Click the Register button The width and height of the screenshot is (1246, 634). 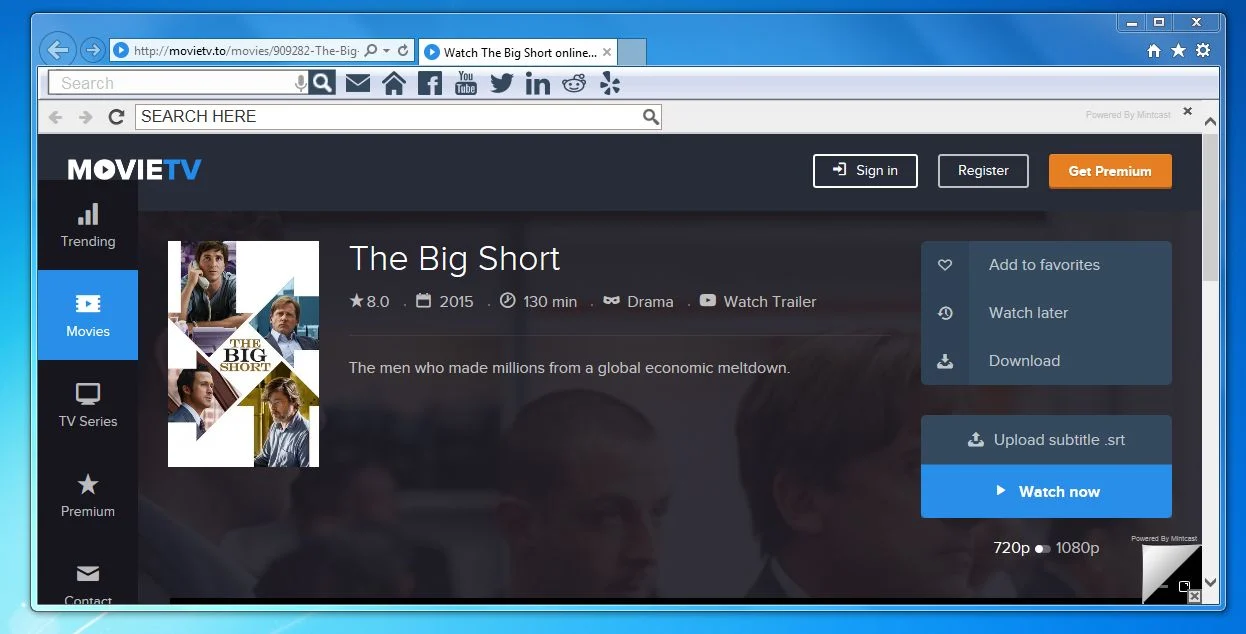(x=983, y=171)
